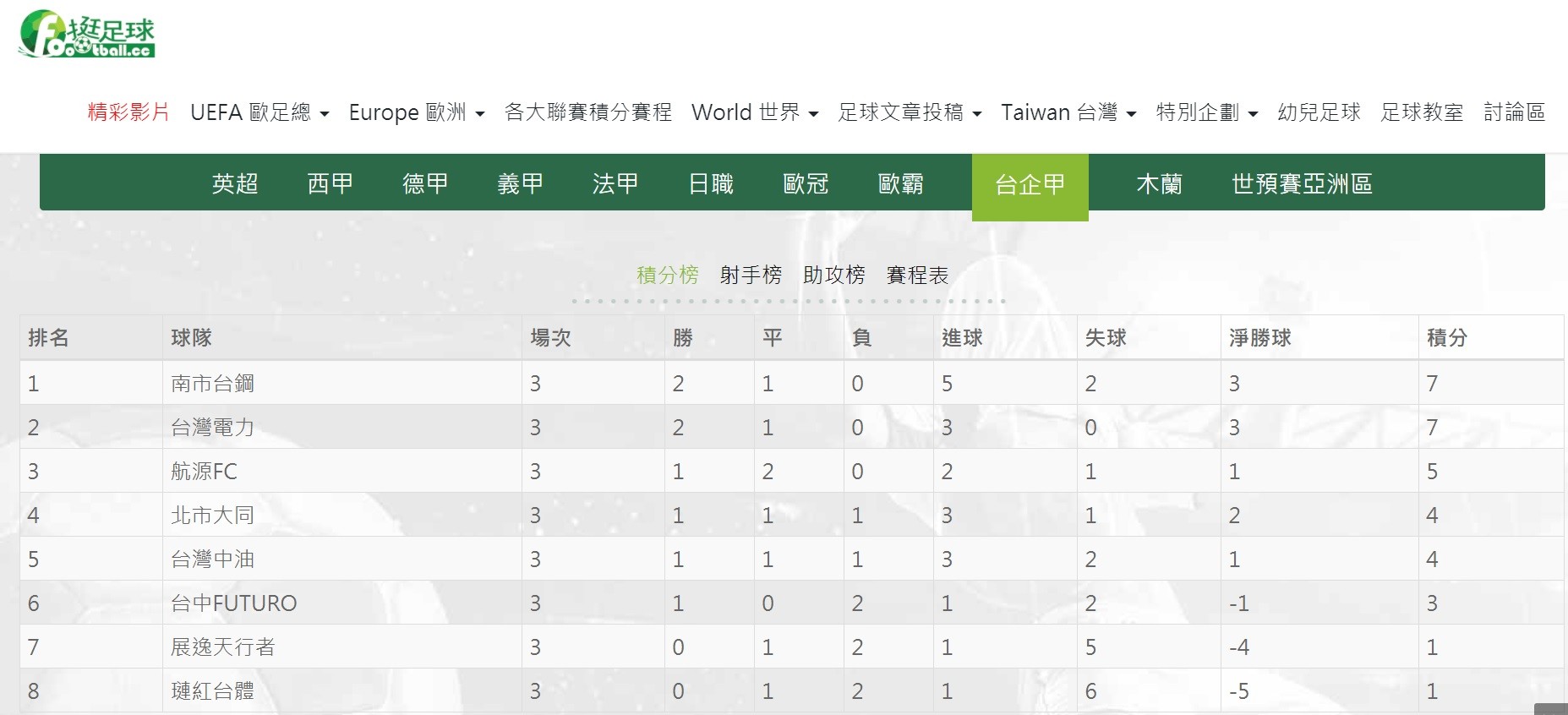Click team name 台灣中油

pyautogui.click(x=212, y=559)
